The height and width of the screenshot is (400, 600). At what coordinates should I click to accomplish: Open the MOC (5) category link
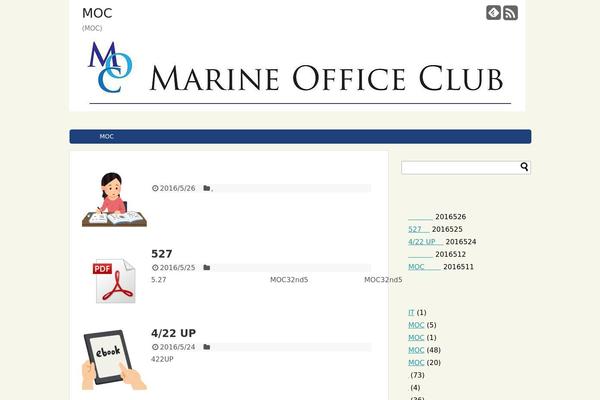pos(416,325)
